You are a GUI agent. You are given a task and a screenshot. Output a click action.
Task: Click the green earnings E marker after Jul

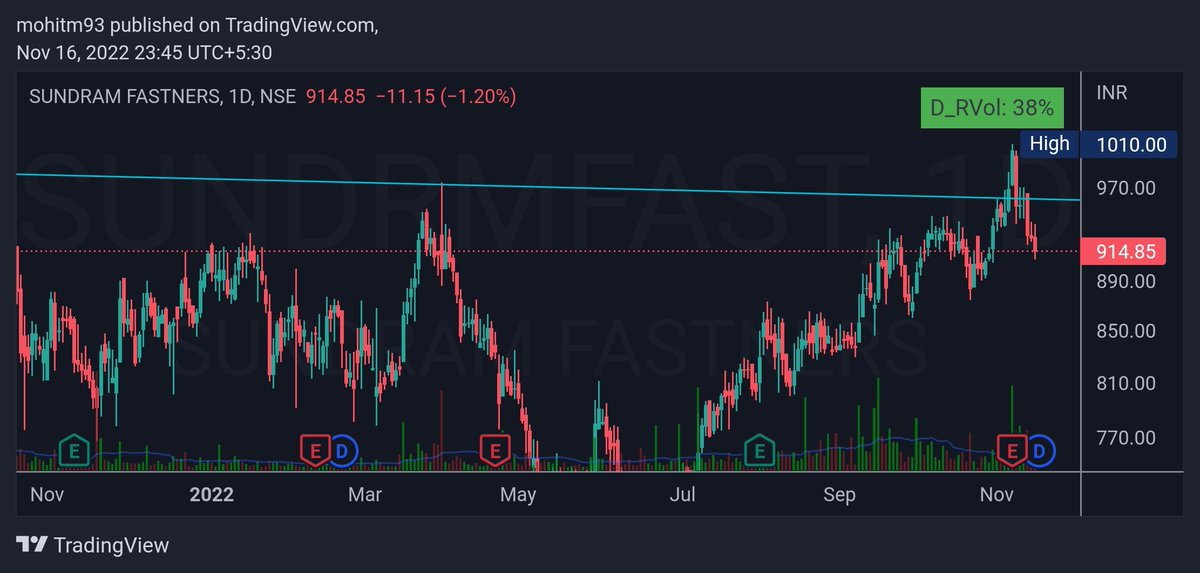760,451
